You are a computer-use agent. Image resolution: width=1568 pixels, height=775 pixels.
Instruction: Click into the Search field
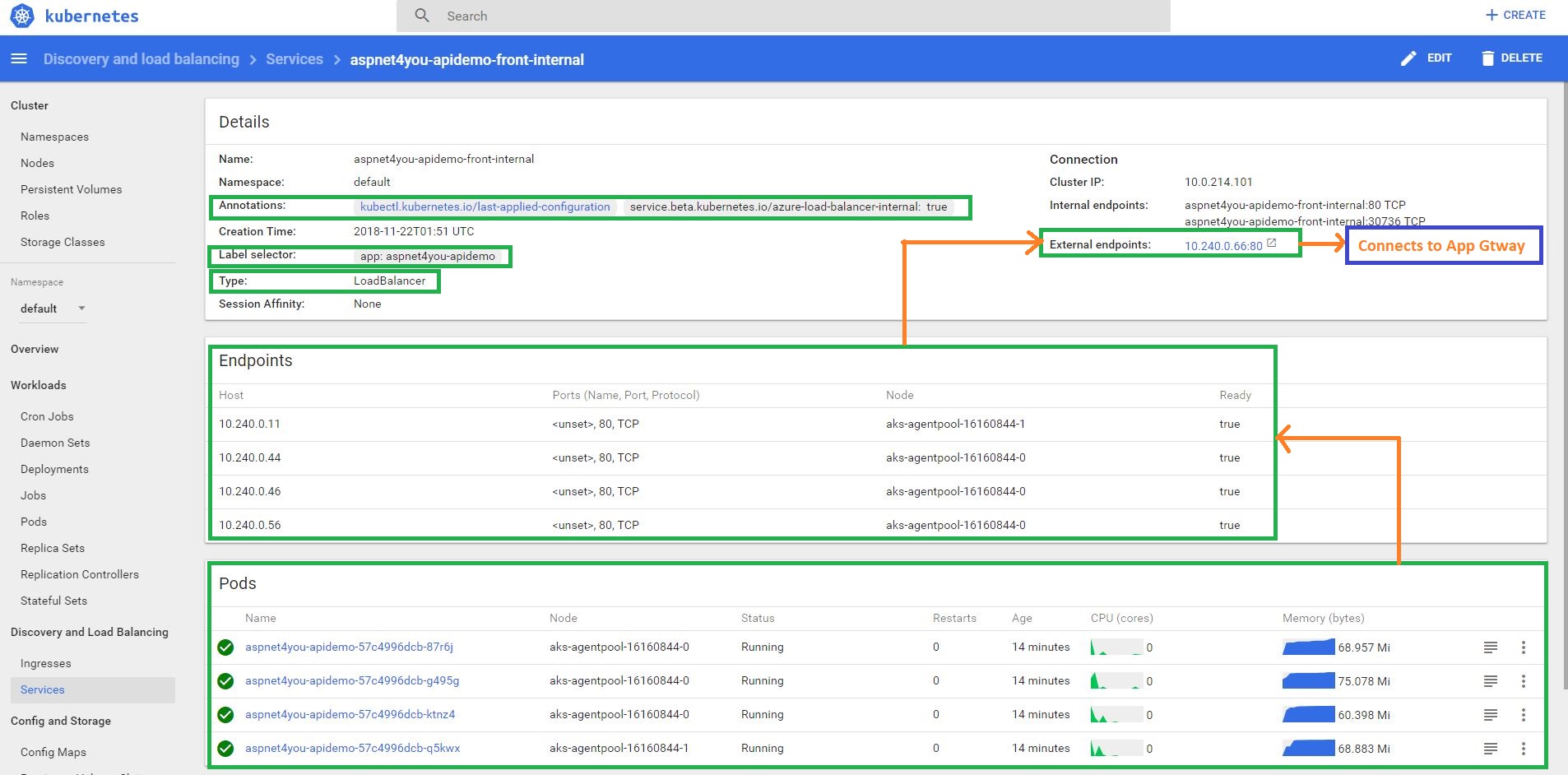pyautogui.click(x=783, y=16)
